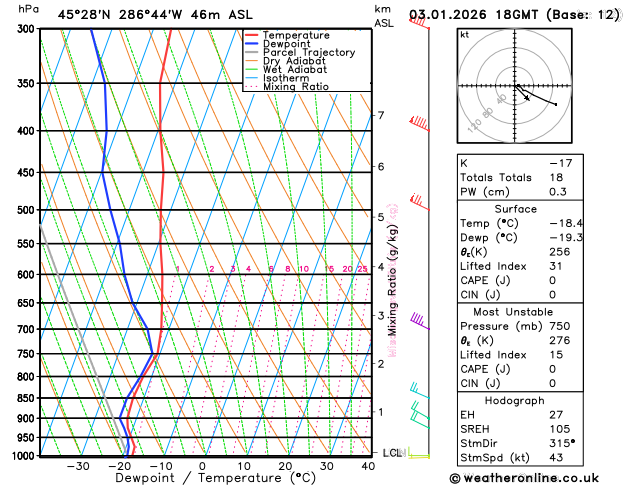Click the 40 temperature axis label

coord(368,466)
